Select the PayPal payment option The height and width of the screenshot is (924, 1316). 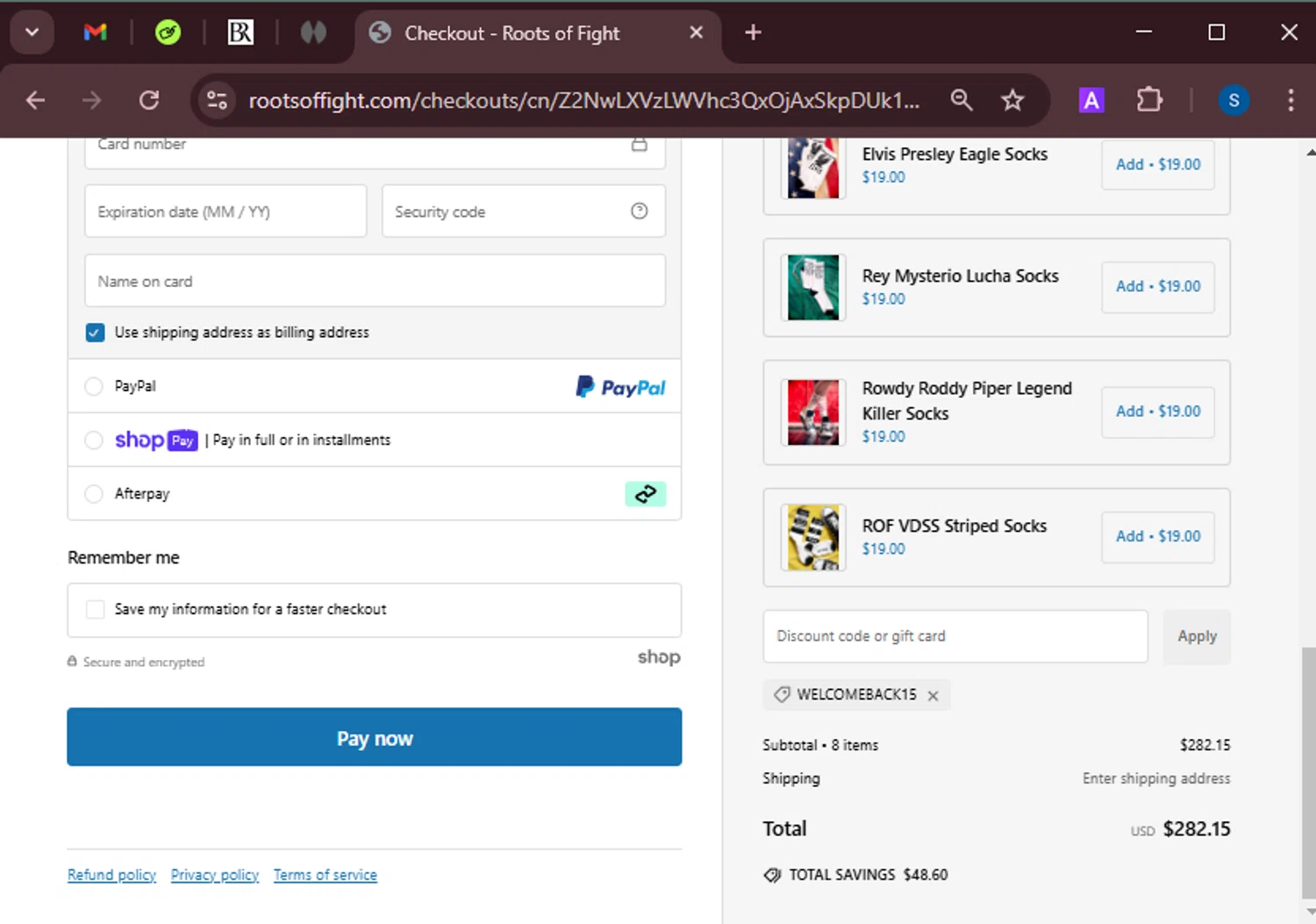coord(94,386)
